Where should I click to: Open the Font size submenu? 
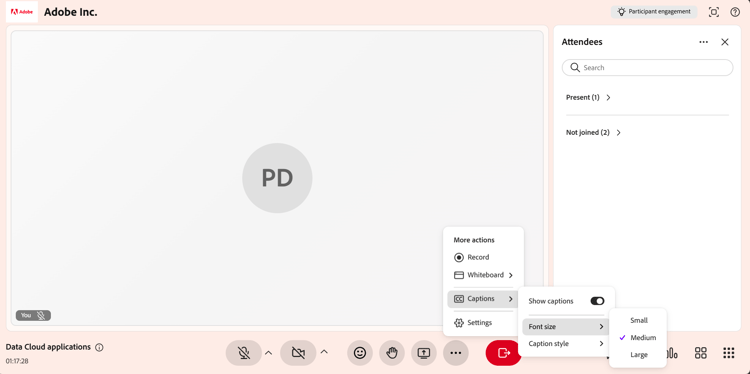566,327
